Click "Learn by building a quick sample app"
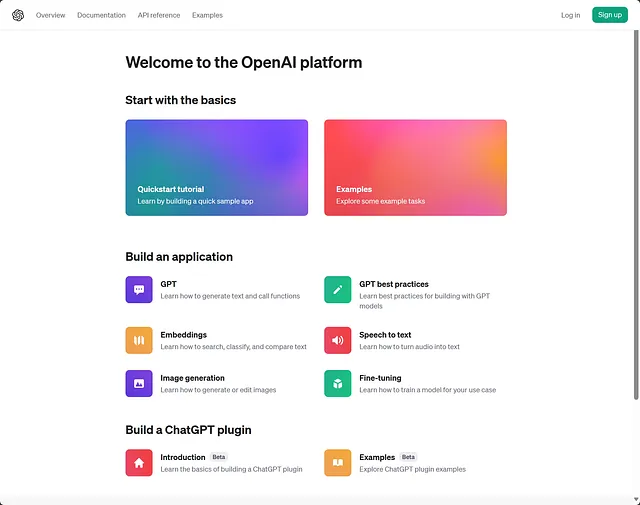 tap(195, 201)
